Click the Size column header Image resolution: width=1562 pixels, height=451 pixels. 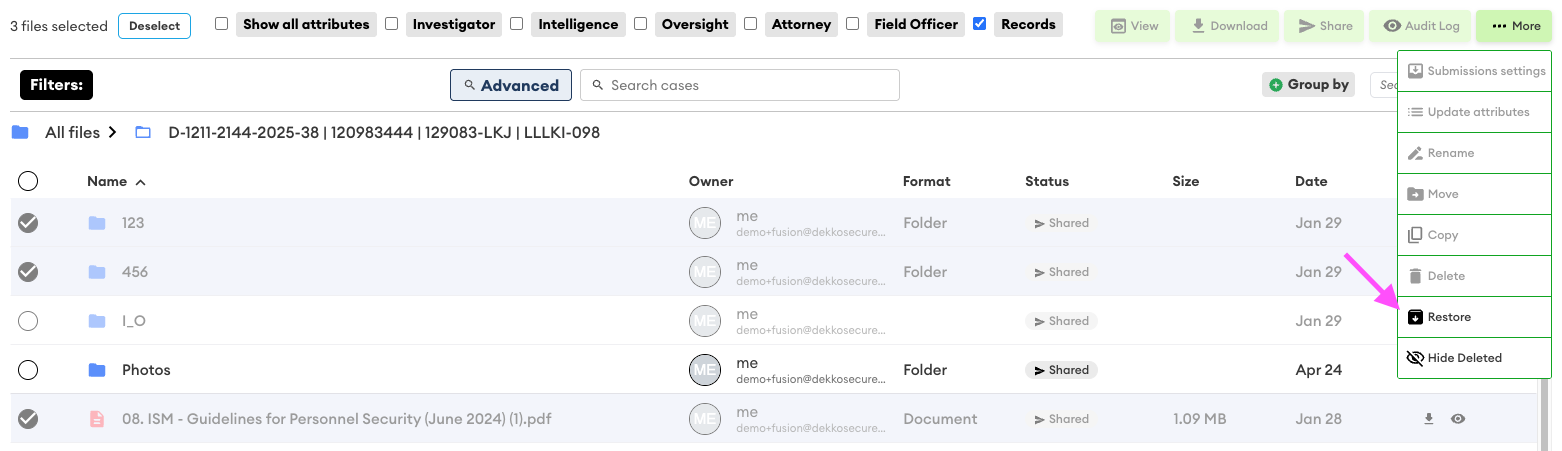[x=1186, y=182]
